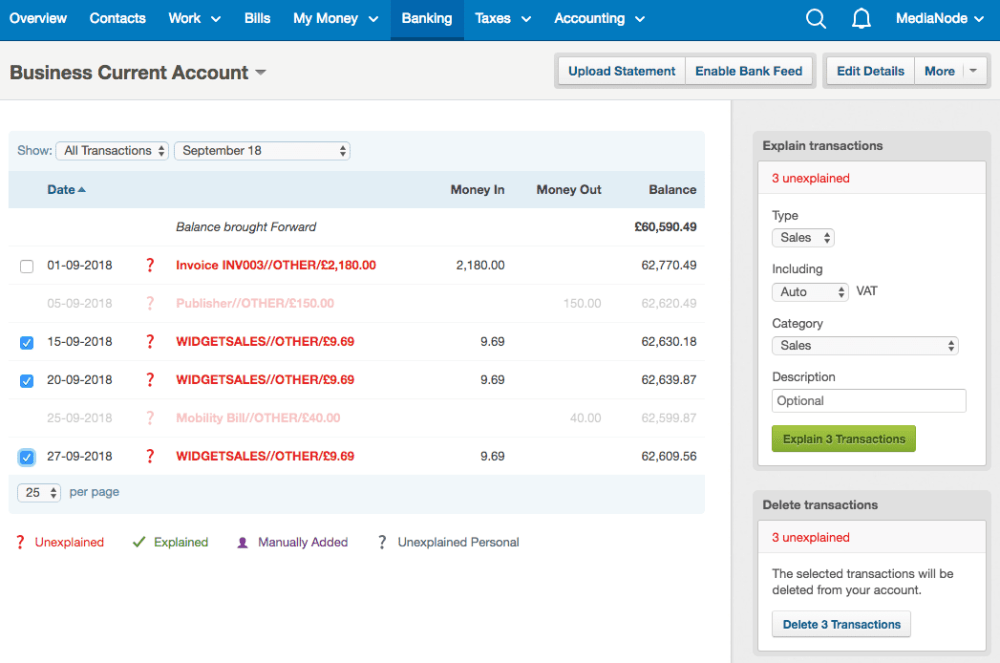Open notifications via the bell icon
Viewport: 1000px width, 663px height.
click(861, 18)
